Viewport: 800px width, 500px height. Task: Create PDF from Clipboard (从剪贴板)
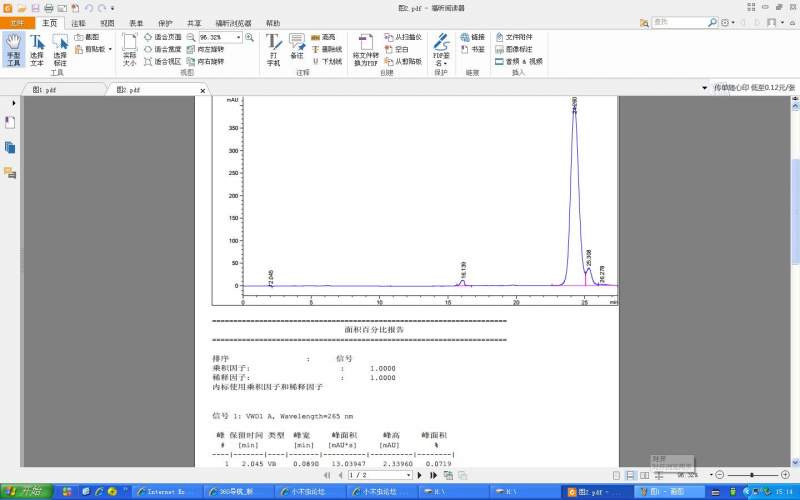403,62
